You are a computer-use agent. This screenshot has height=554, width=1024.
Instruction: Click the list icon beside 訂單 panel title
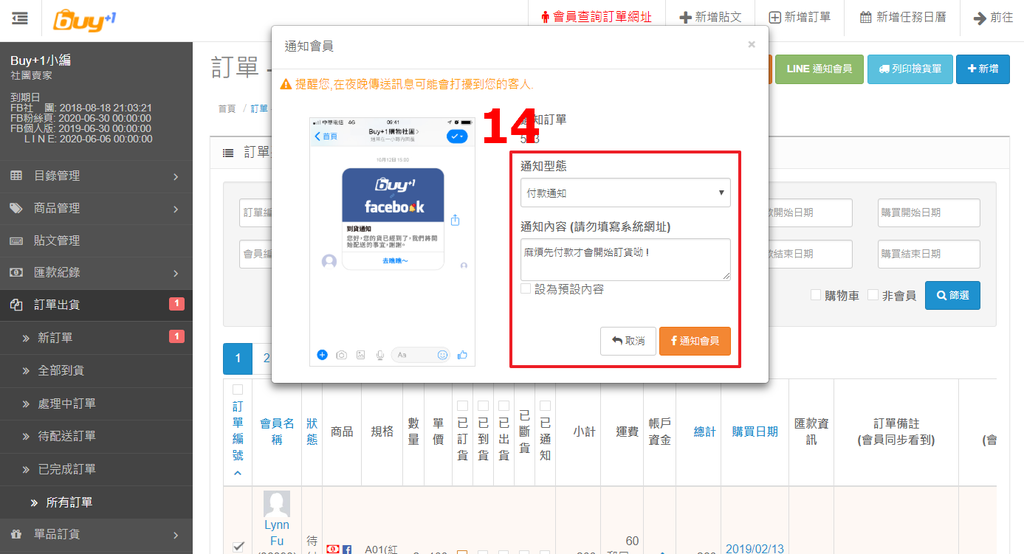228,153
